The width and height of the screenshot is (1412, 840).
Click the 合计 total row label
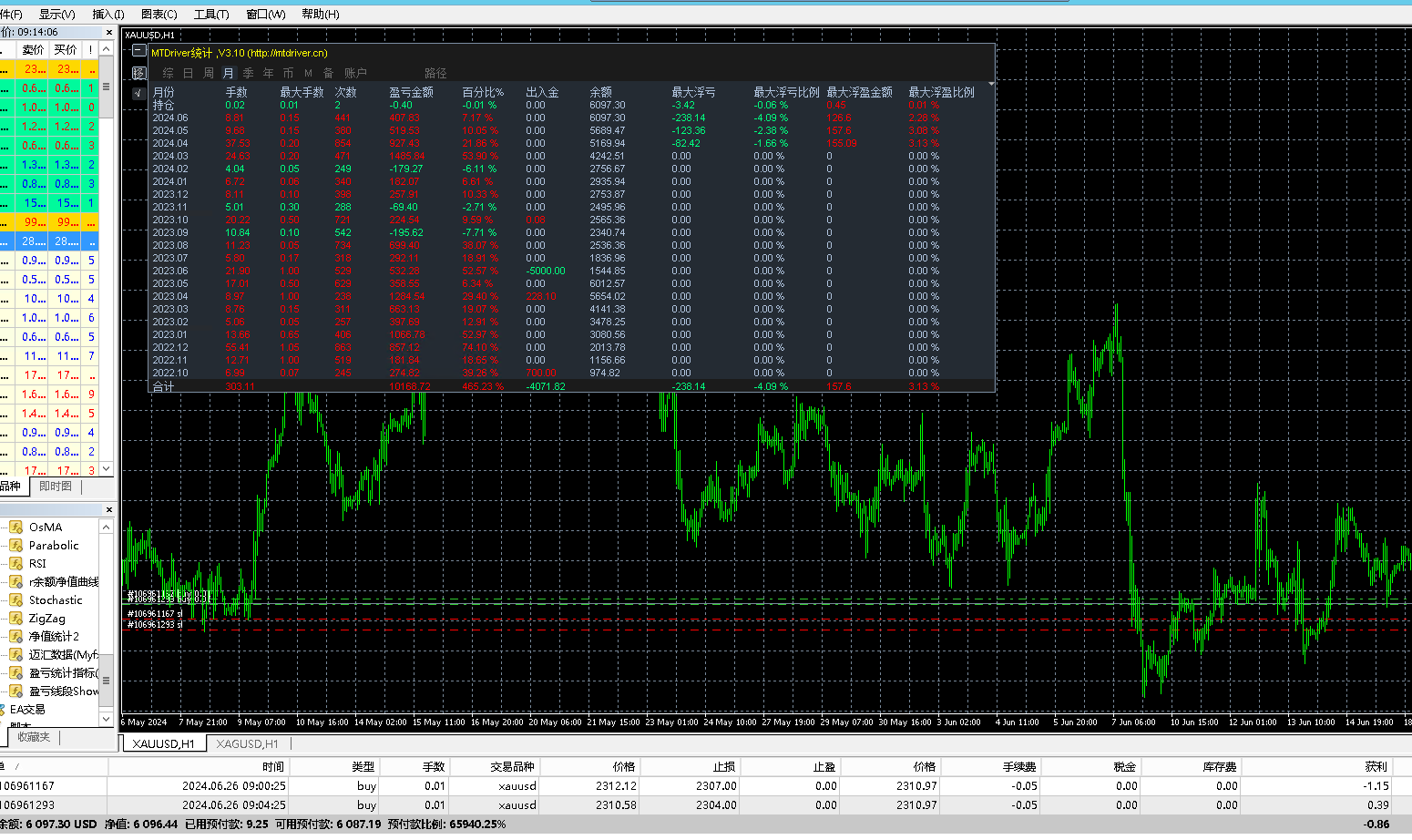163,386
